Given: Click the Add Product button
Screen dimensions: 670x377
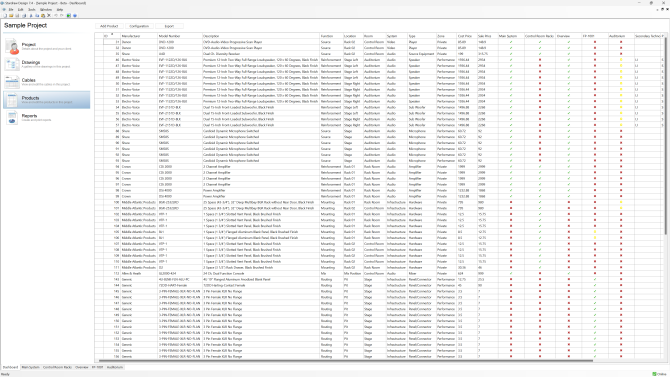Looking at the screenshot, I should [x=109, y=26].
